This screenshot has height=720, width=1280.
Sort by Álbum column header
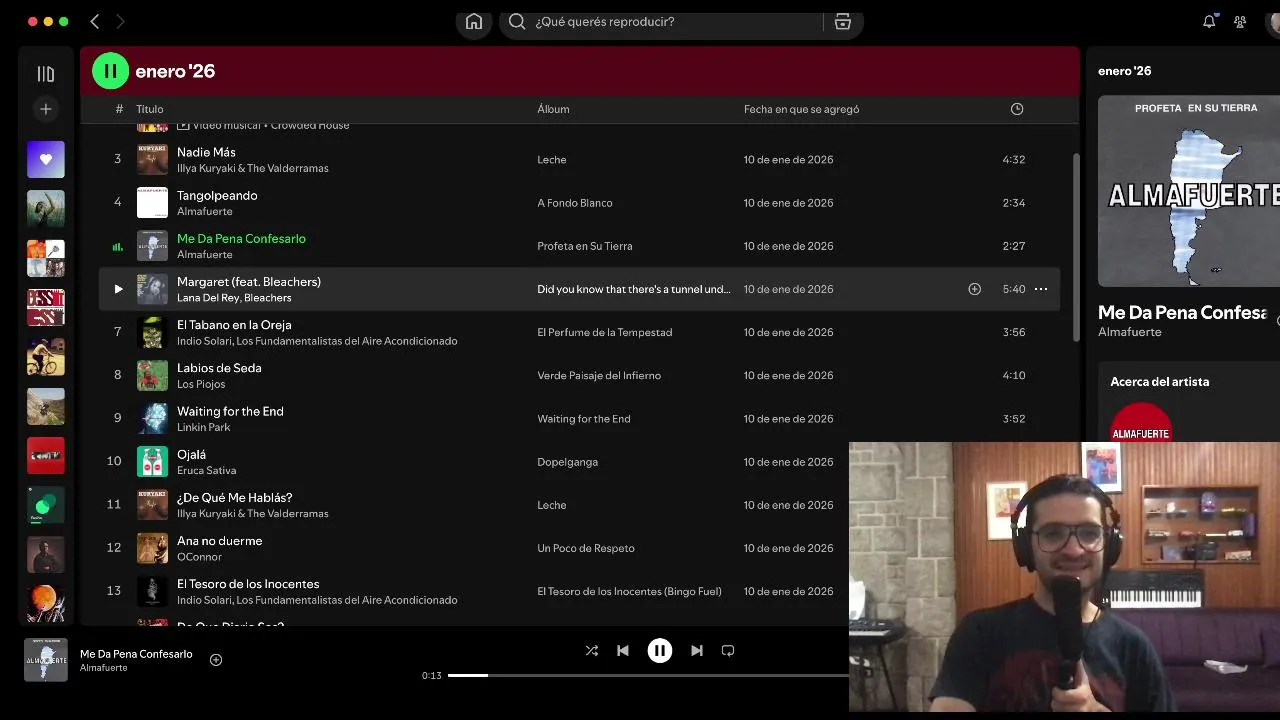pyautogui.click(x=553, y=109)
